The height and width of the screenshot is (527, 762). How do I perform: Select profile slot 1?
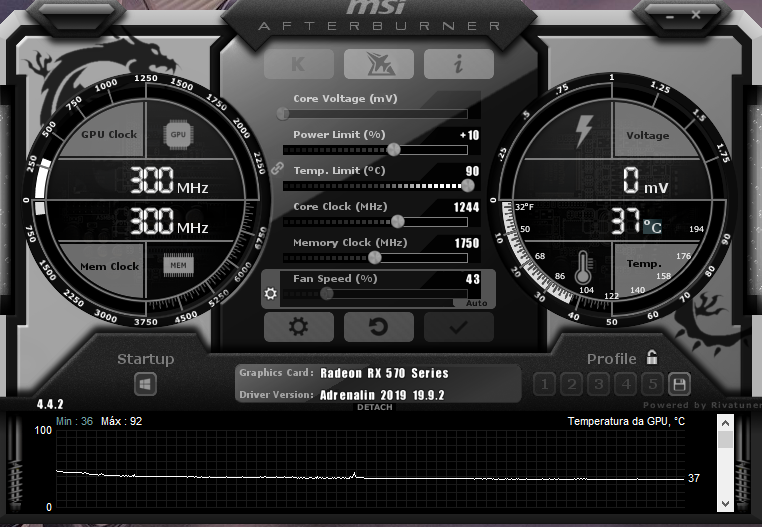545,385
